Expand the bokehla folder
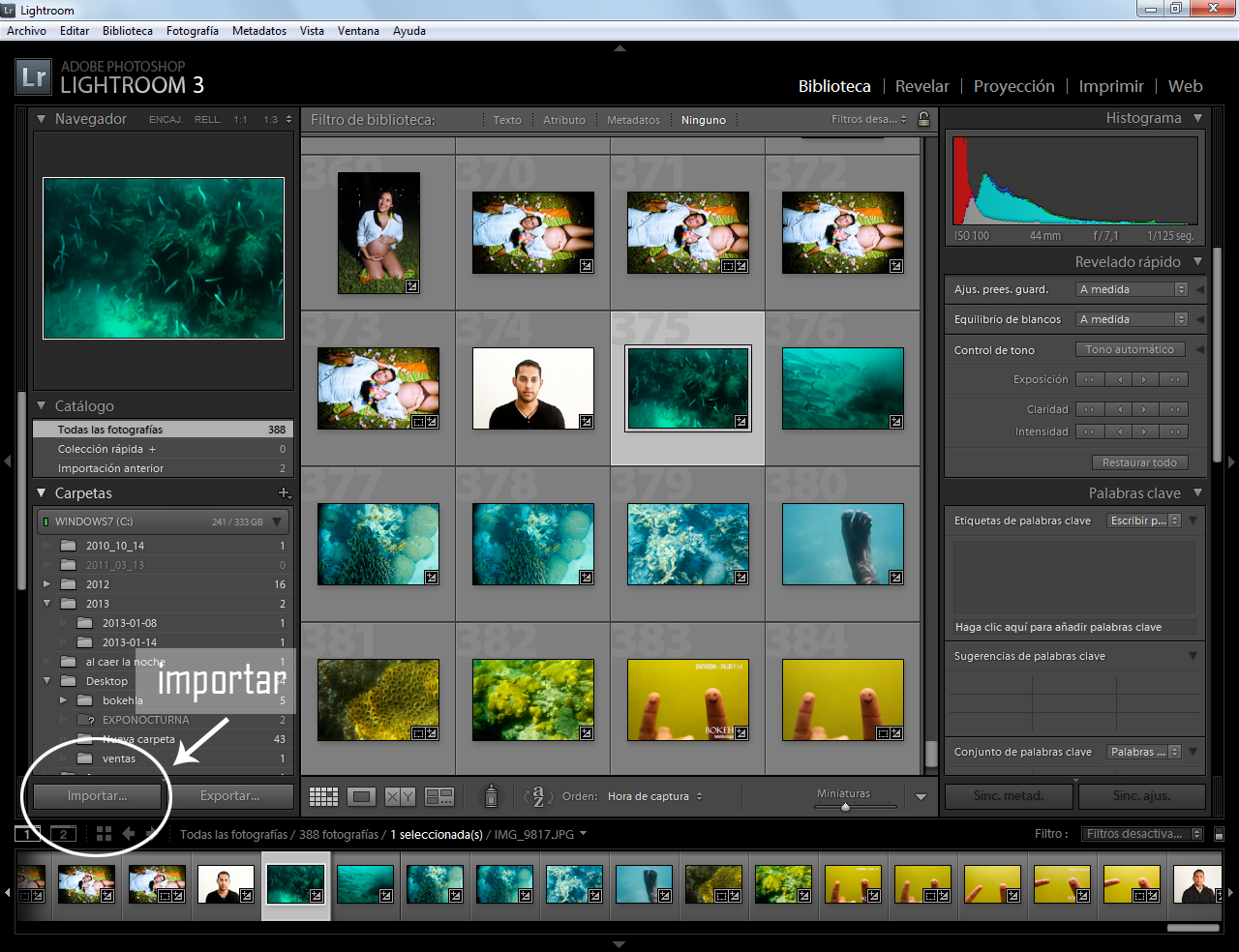1239x952 pixels. [66, 700]
